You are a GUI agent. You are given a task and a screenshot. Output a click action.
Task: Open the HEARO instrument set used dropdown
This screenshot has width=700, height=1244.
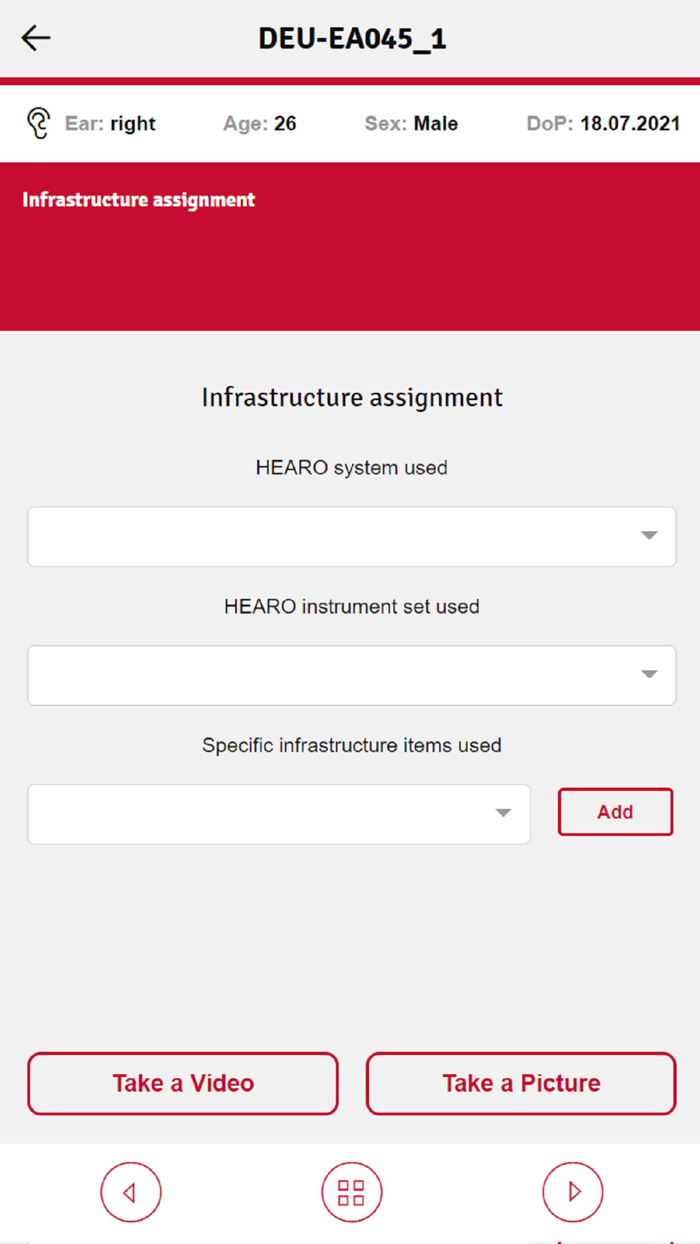(351, 675)
